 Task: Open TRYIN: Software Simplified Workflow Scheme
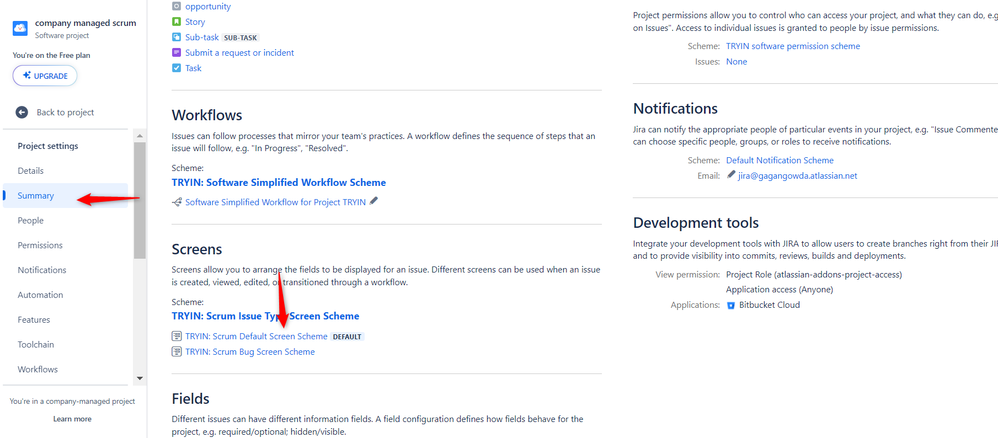pyautogui.click(x=279, y=182)
